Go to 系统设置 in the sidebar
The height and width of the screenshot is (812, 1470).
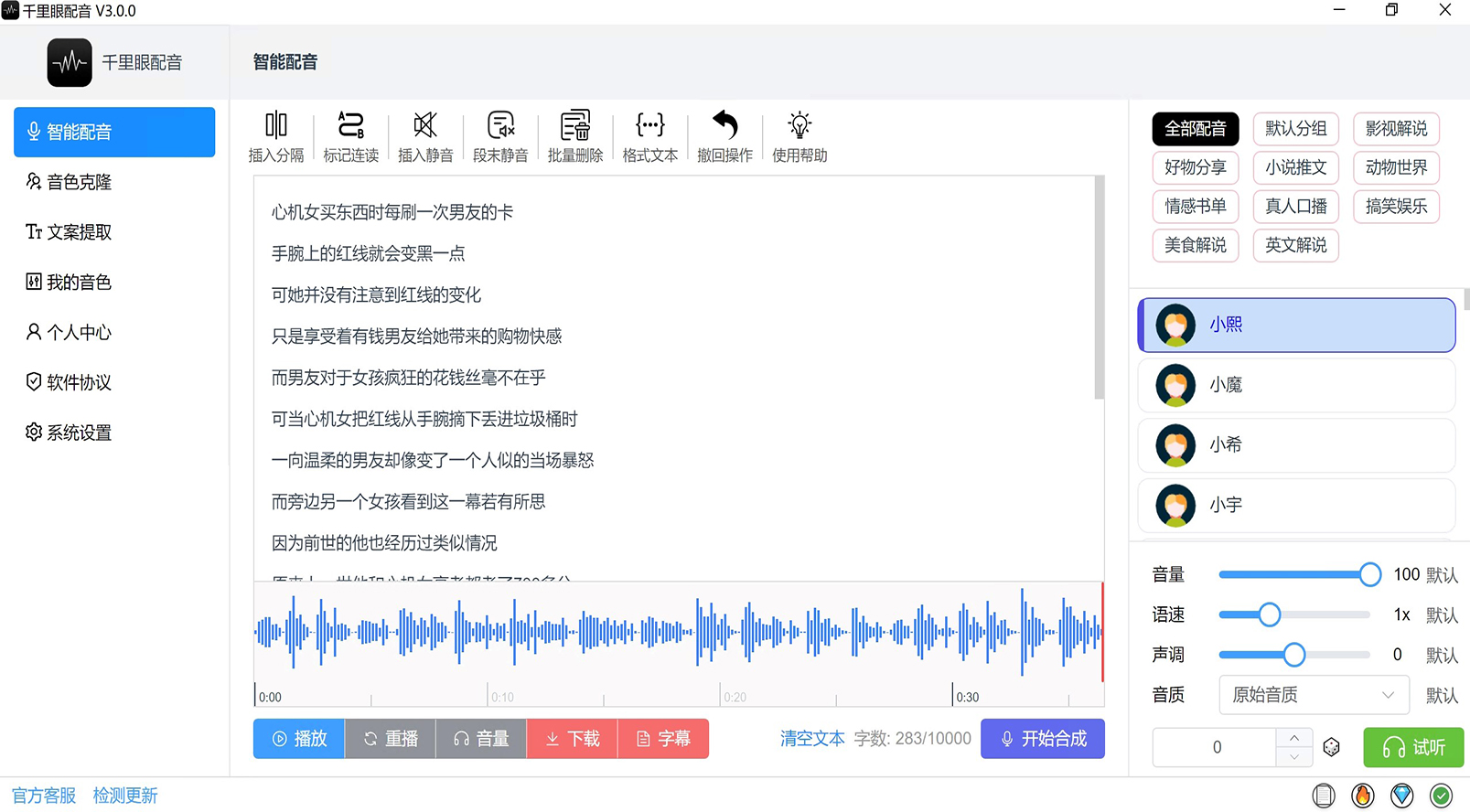80,433
